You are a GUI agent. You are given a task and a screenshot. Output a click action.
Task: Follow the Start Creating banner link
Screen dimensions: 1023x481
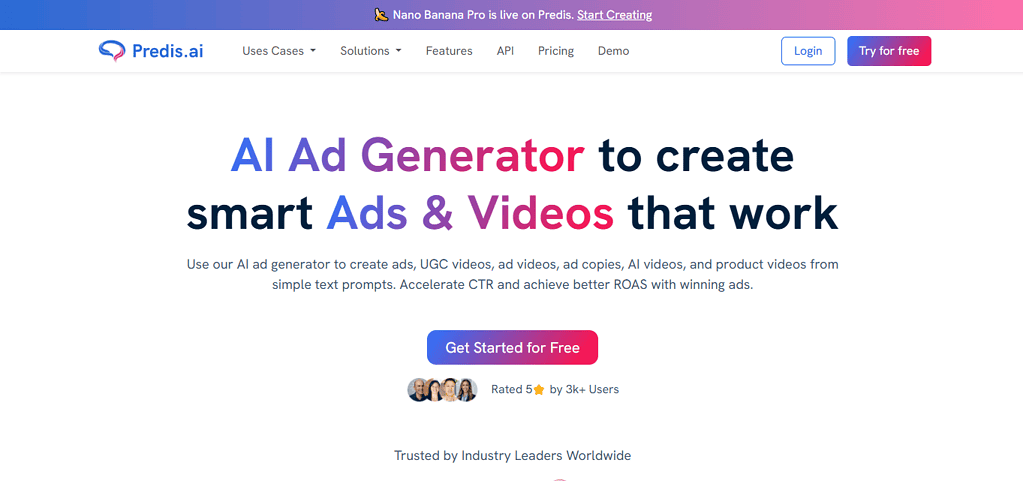pyautogui.click(x=614, y=15)
